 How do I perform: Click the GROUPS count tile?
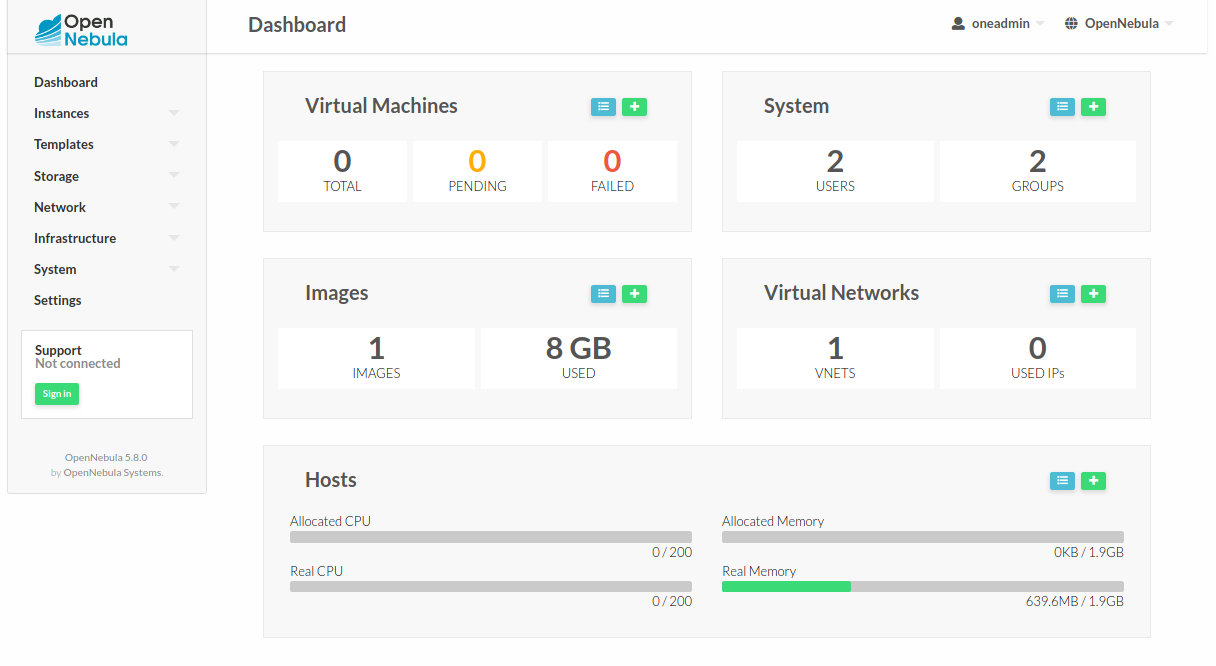pyautogui.click(x=1038, y=171)
